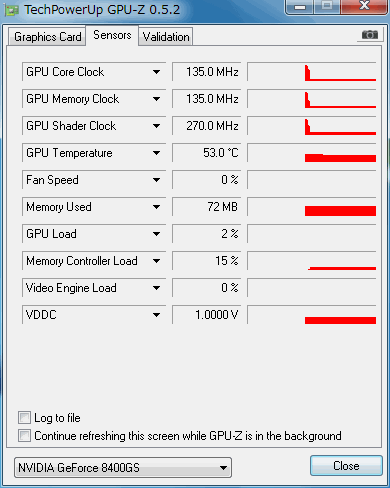Open the Fan Speed dropdown arrow

pyautogui.click(x=156, y=180)
